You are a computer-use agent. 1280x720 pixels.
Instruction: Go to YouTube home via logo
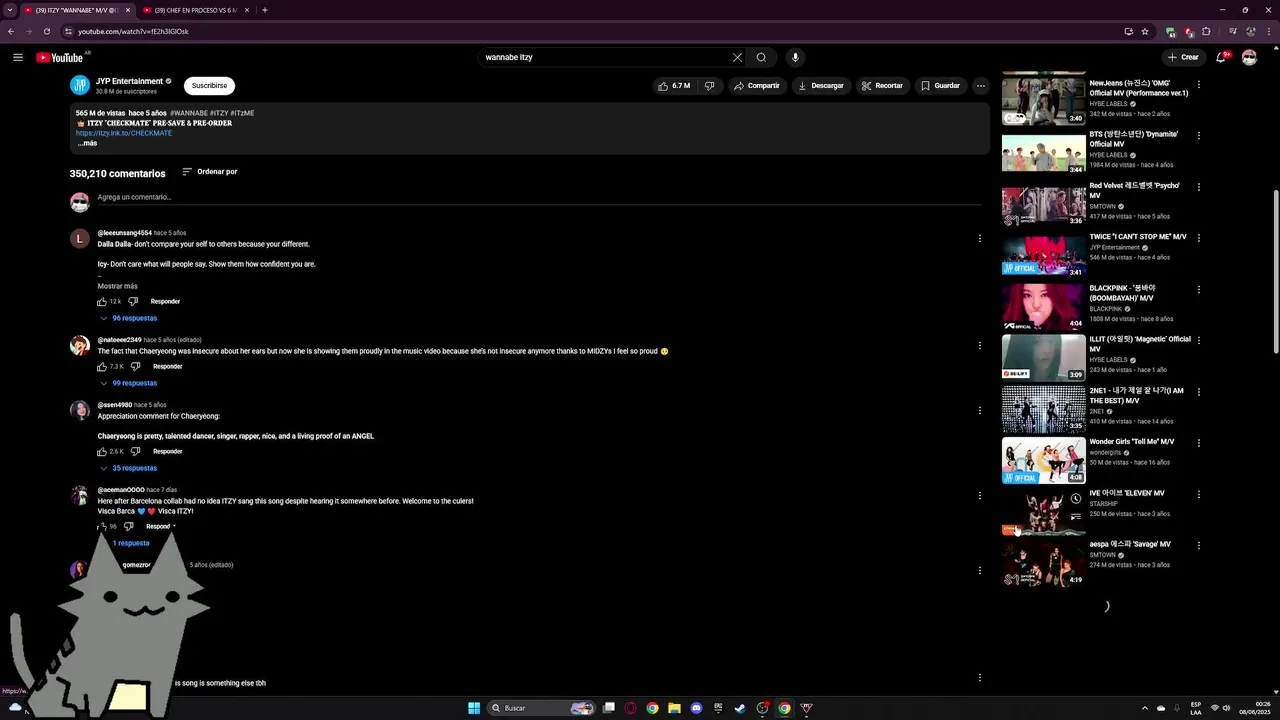pos(60,57)
